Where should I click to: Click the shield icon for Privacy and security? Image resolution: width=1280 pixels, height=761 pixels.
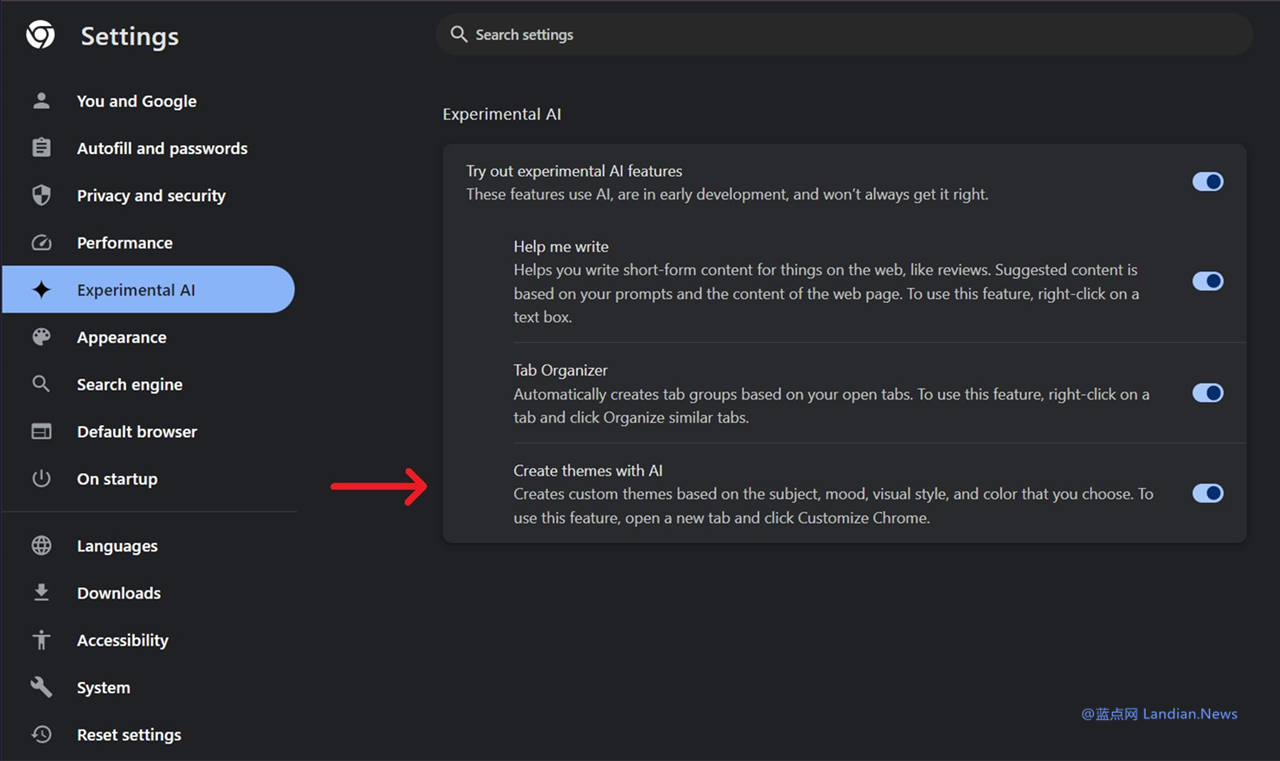(x=41, y=195)
